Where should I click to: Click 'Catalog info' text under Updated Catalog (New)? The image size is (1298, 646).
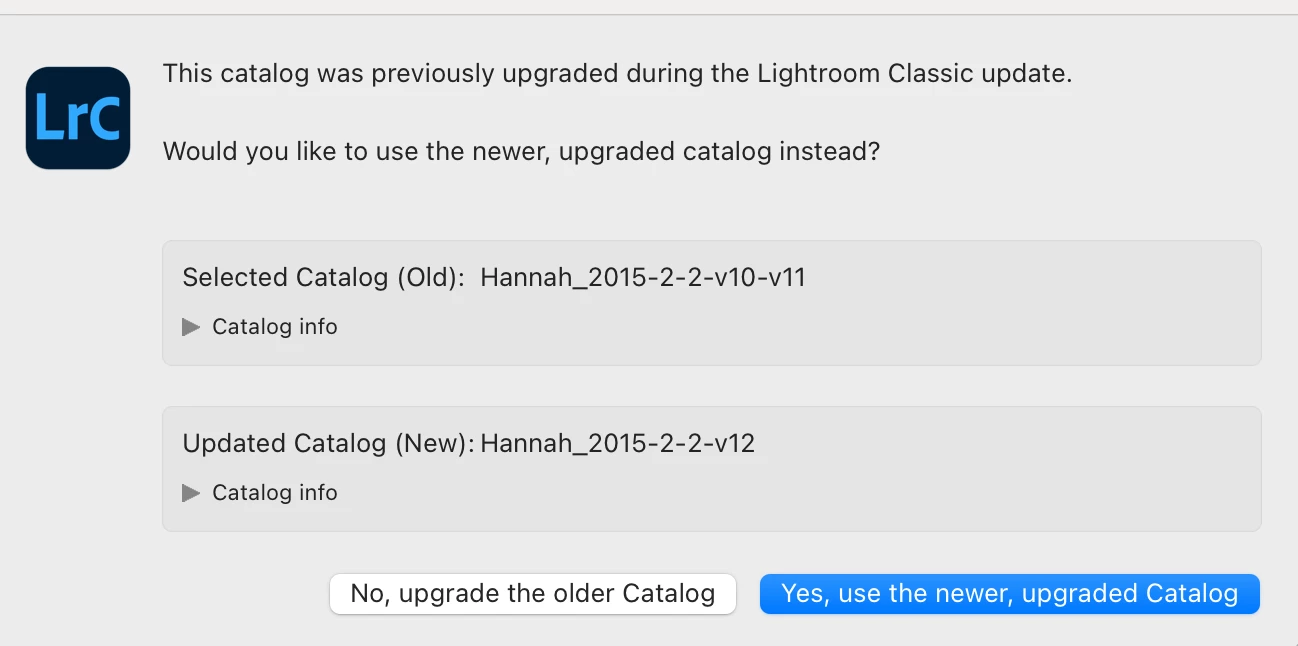tap(275, 493)
